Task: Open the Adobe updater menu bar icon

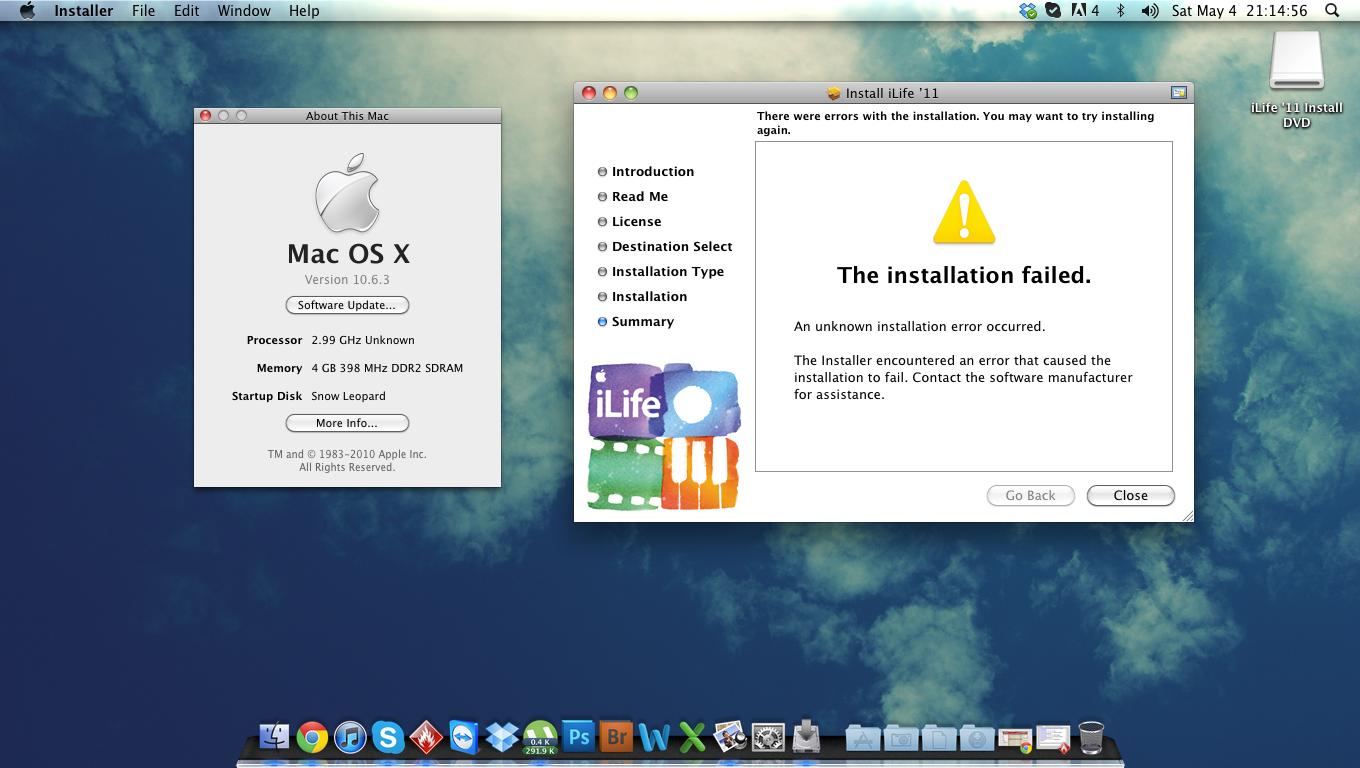Action: [x=1085, y=11]
